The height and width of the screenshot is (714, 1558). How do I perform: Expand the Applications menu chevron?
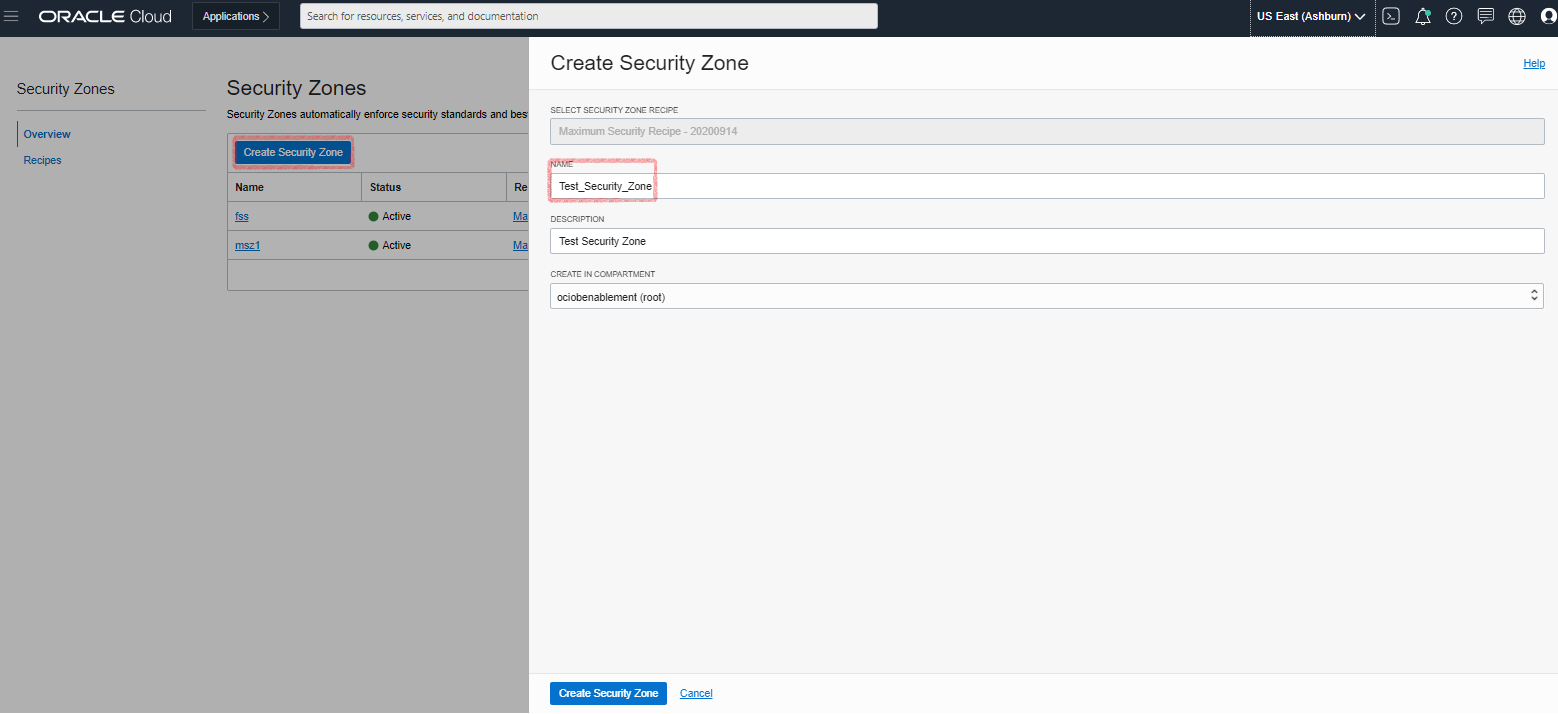(267, 16)
